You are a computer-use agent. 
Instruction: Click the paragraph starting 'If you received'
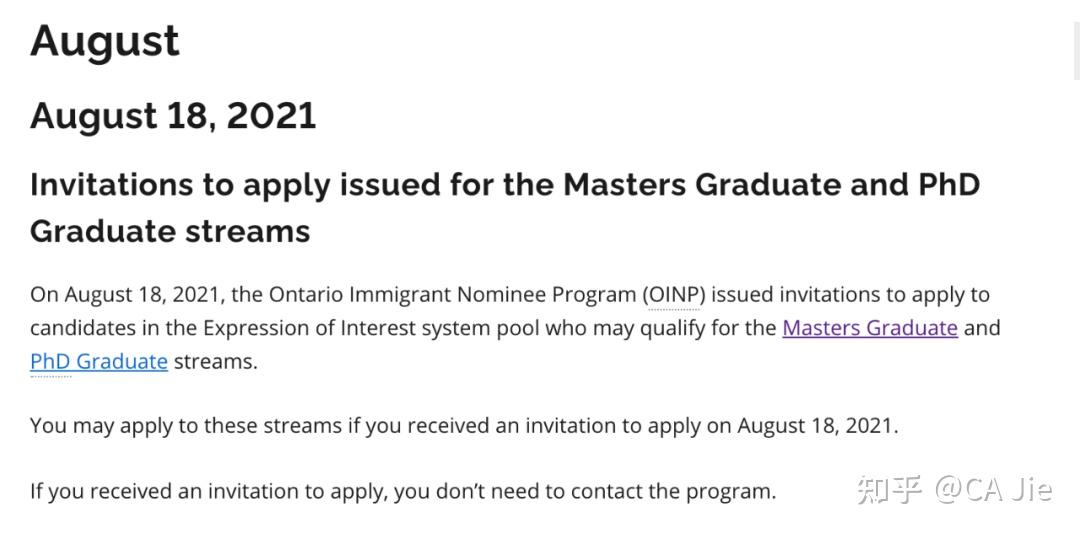coord(402,491)
